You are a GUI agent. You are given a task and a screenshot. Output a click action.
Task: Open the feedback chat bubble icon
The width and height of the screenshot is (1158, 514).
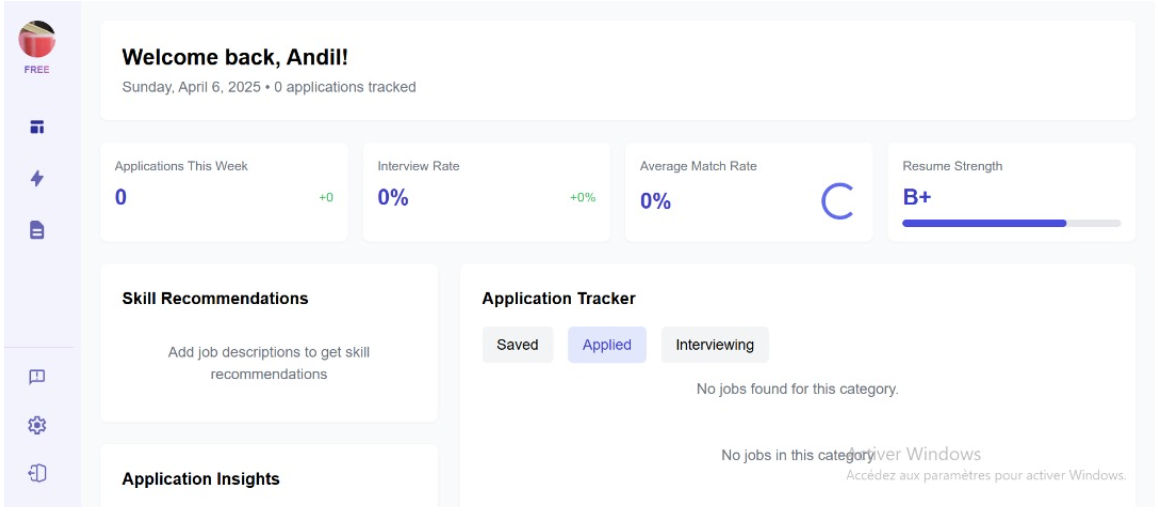coord(37,377)
